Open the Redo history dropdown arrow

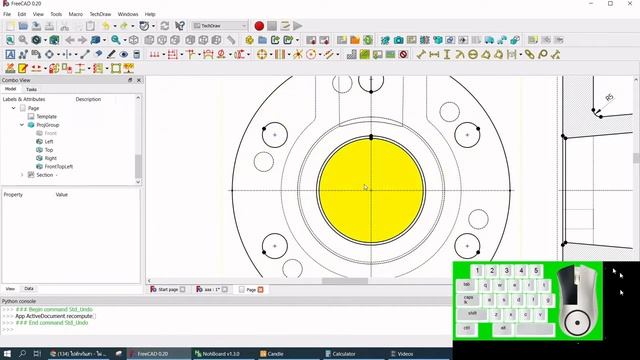point(133,26)
